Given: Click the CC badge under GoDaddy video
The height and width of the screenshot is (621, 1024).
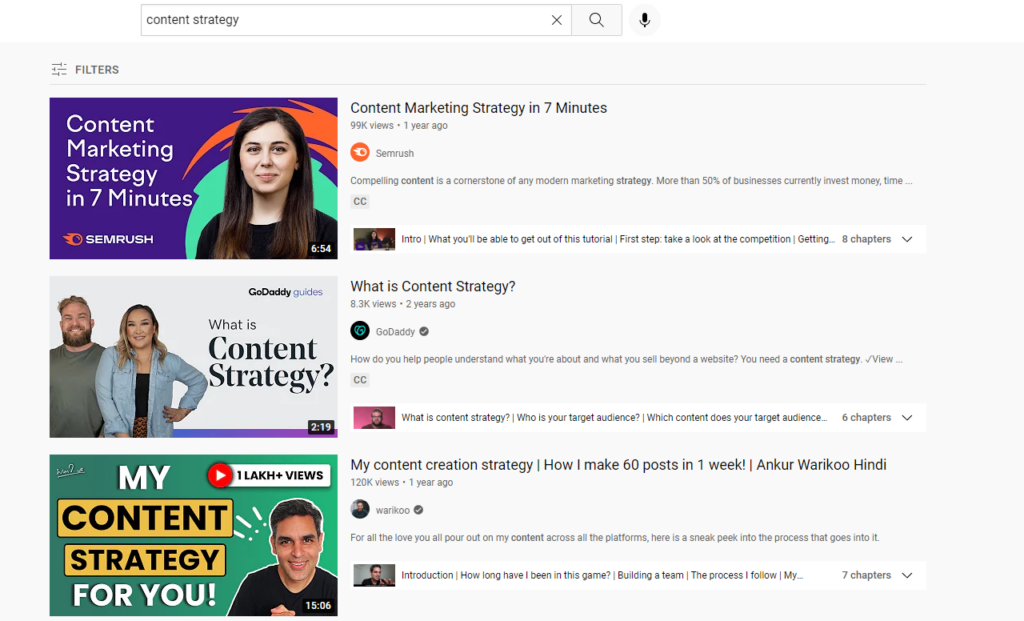Looking at the screenshot, I should tap(360, 380).
